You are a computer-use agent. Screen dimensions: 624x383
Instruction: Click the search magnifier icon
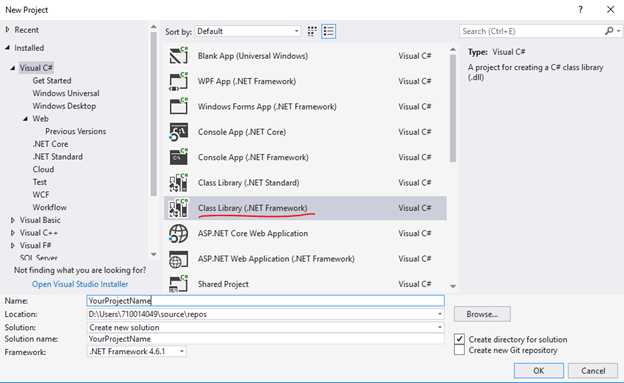(x=609, y=31)
